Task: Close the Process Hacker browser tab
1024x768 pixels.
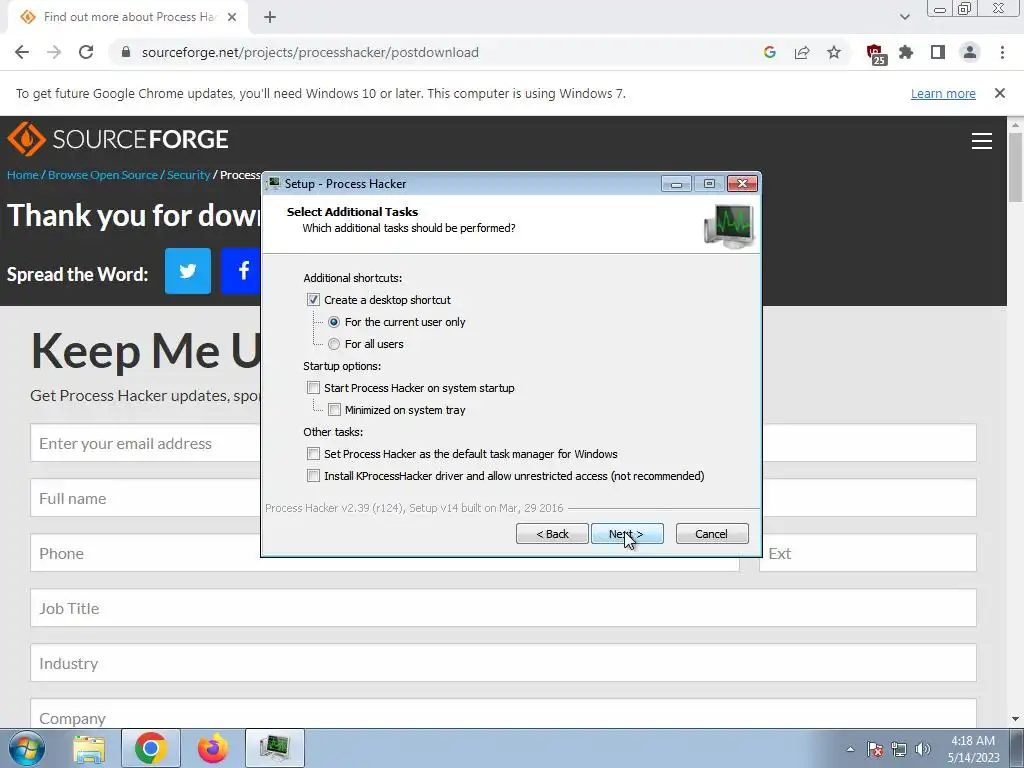Action: click(232, 17)
